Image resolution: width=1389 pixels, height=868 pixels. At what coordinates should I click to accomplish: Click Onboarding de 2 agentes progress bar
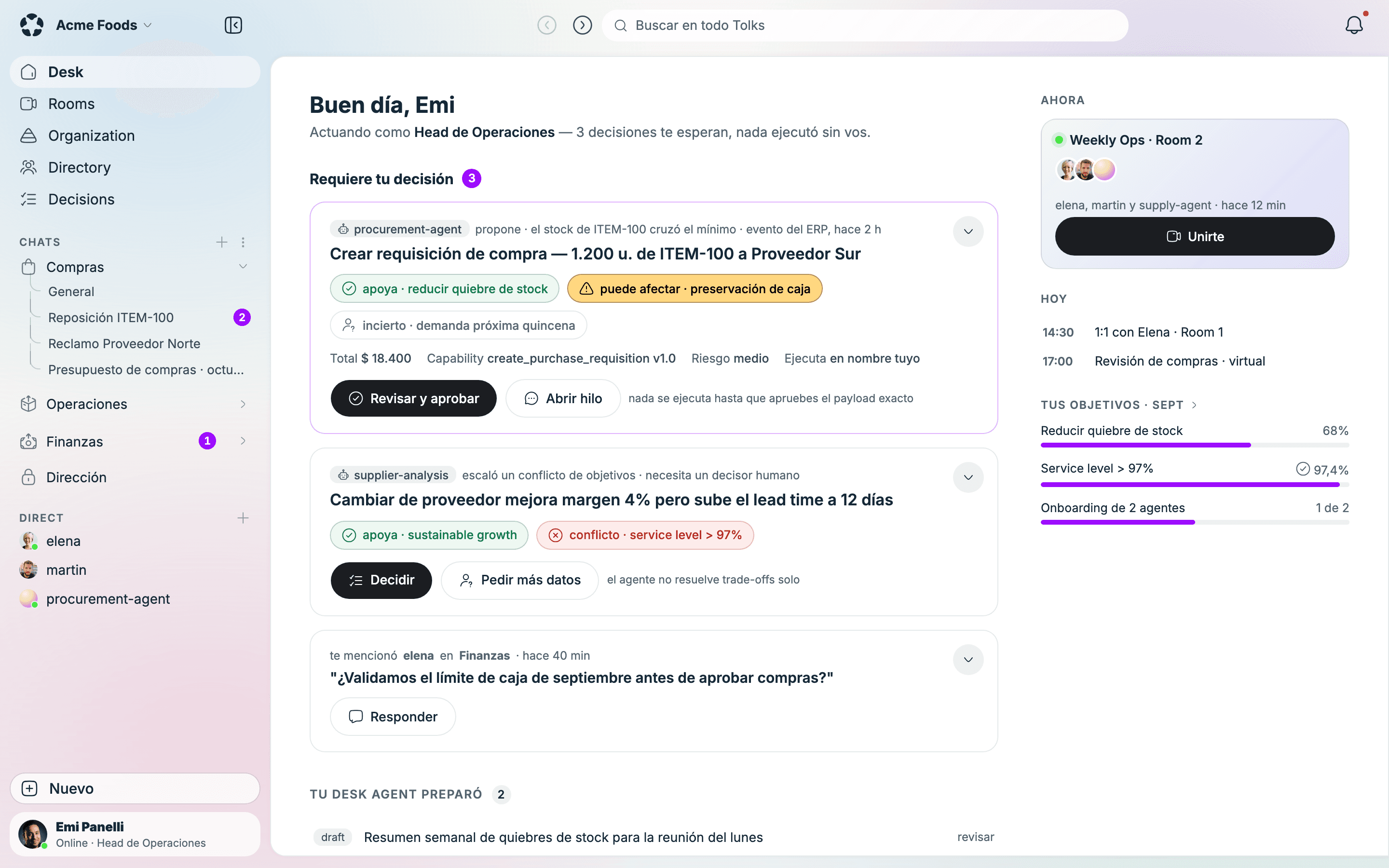tap(1195, 522)
